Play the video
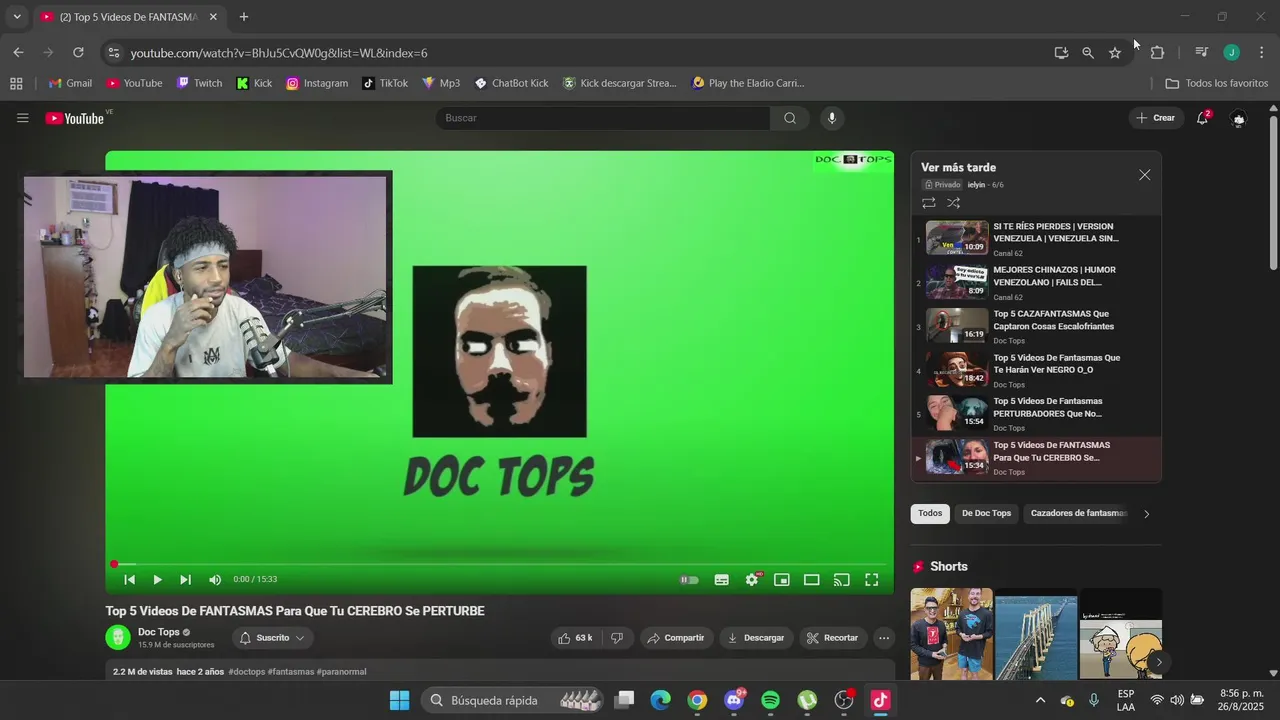 [157, 580]
